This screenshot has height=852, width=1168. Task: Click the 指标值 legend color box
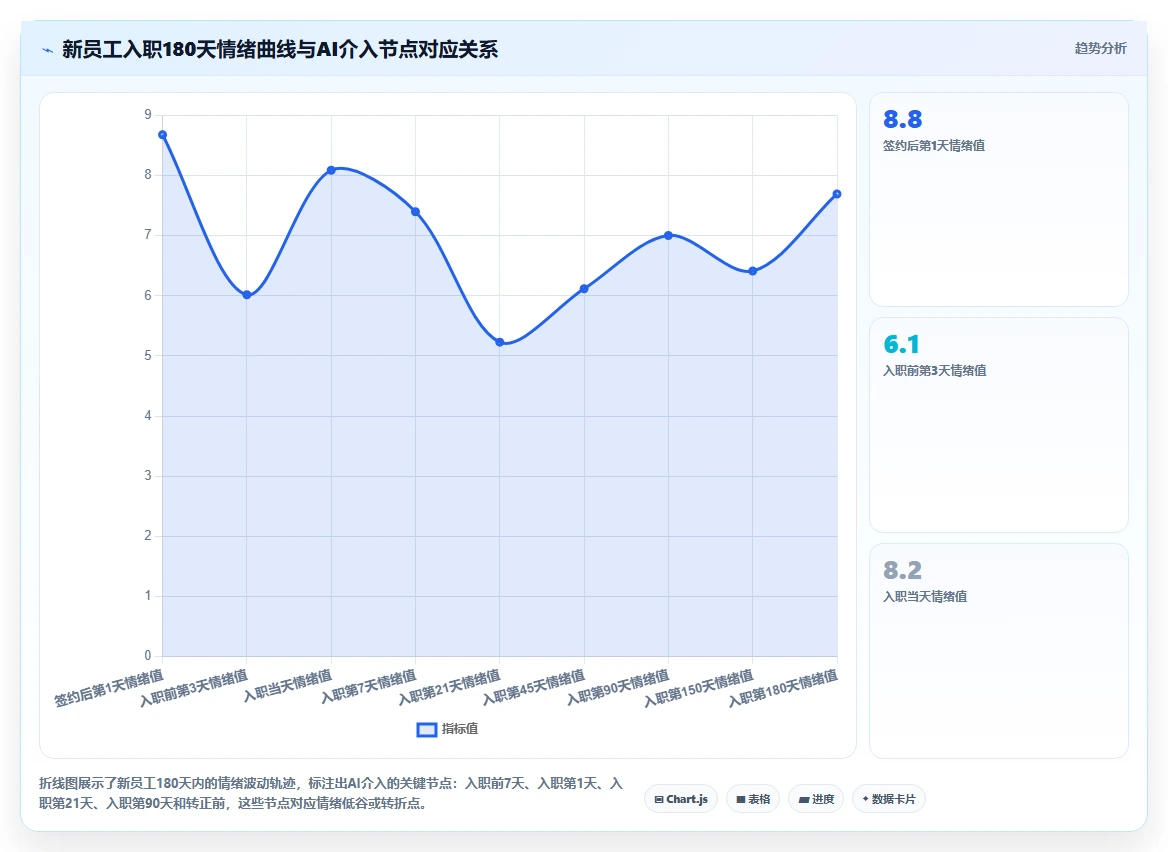click(426, 730)
